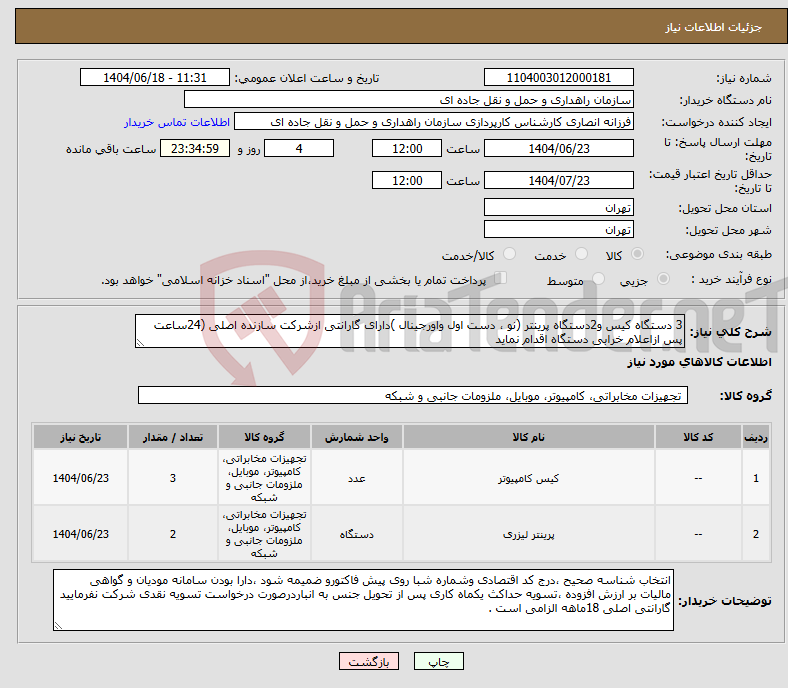Click the توضیحات خریدار notes textarea
This screenshot has width=788, height=688.
pyautogui.click(x=363, y=600)
